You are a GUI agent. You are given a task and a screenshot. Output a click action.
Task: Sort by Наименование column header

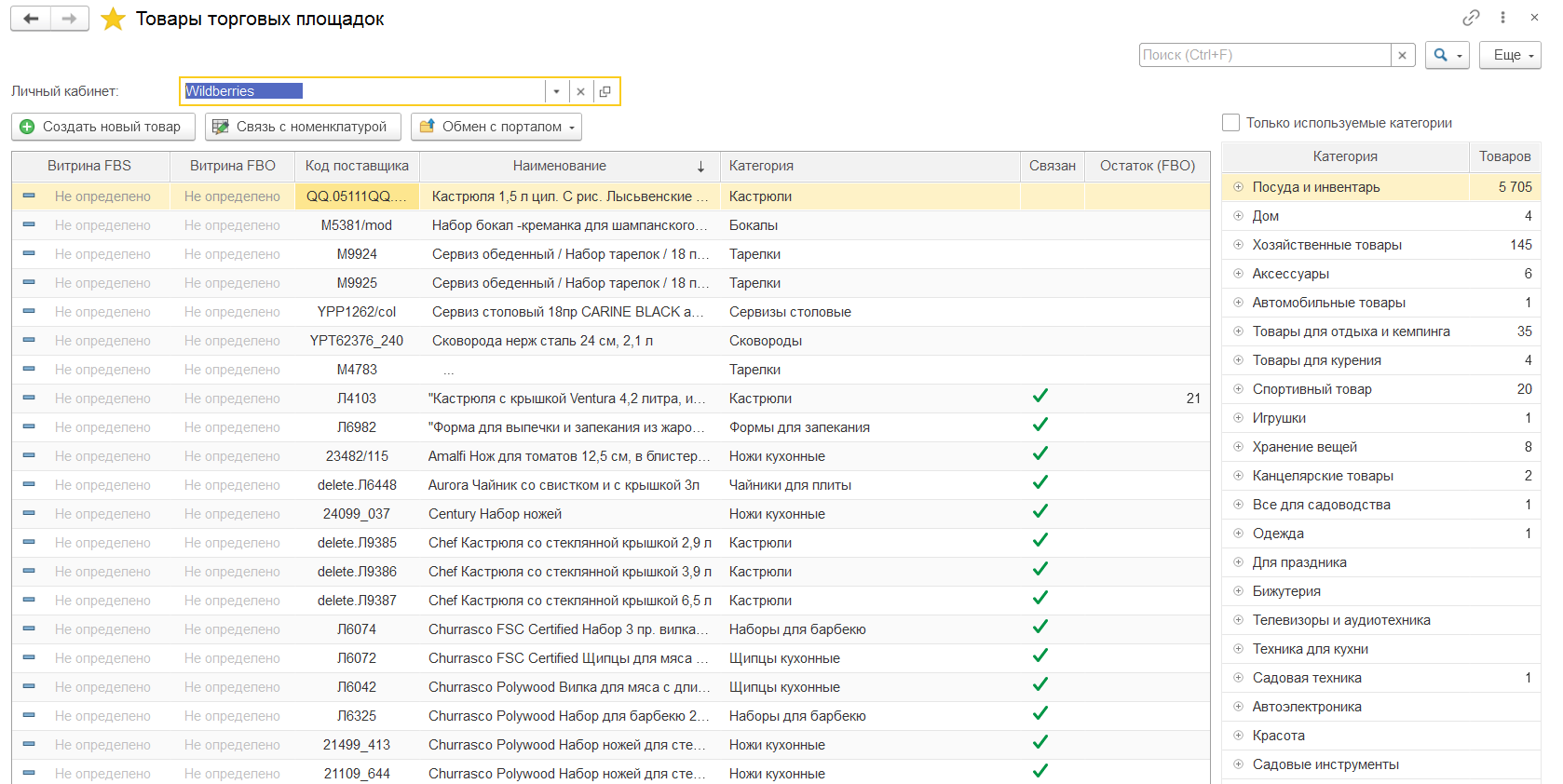[560, 166]
